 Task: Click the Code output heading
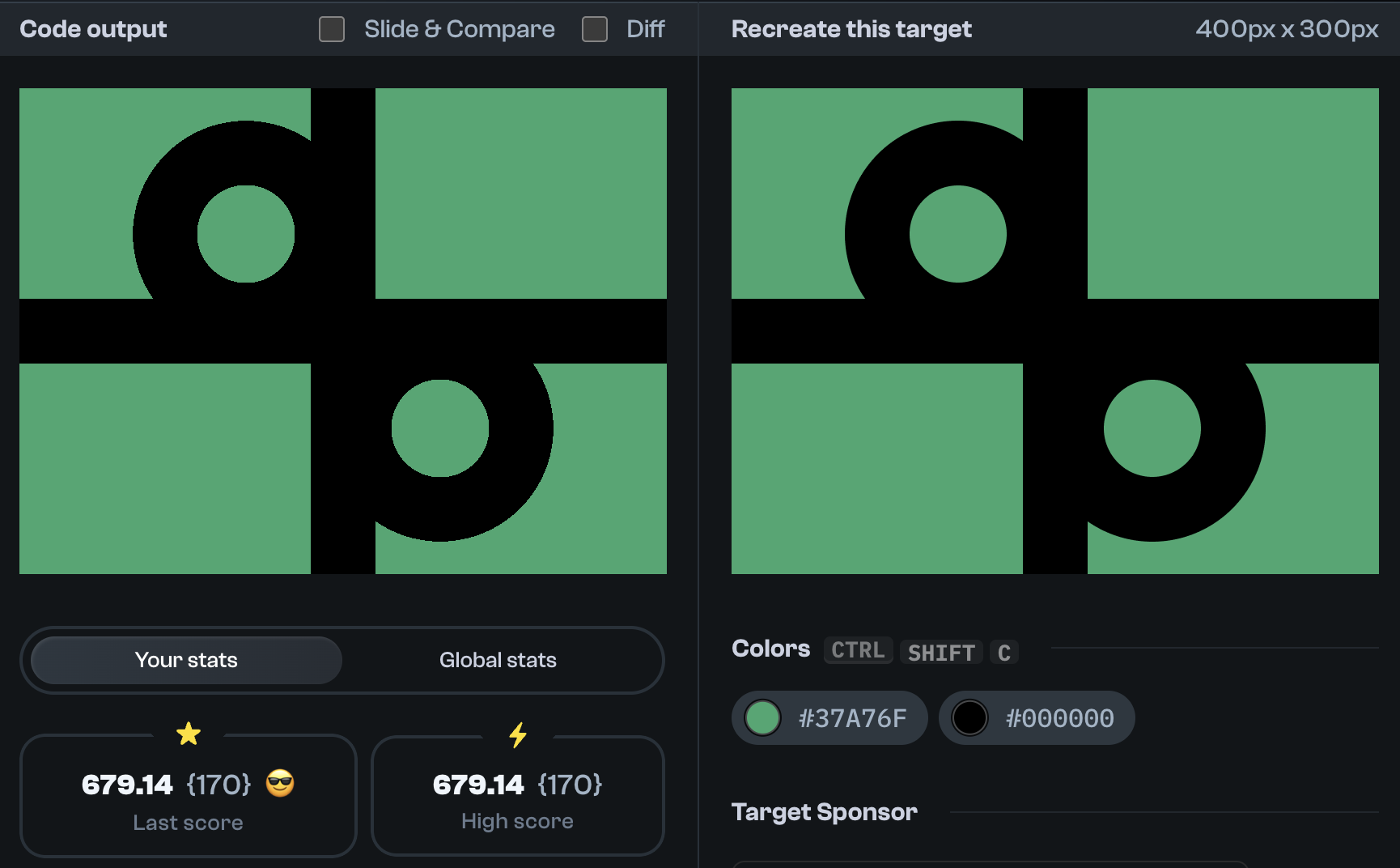pos(93,28)
